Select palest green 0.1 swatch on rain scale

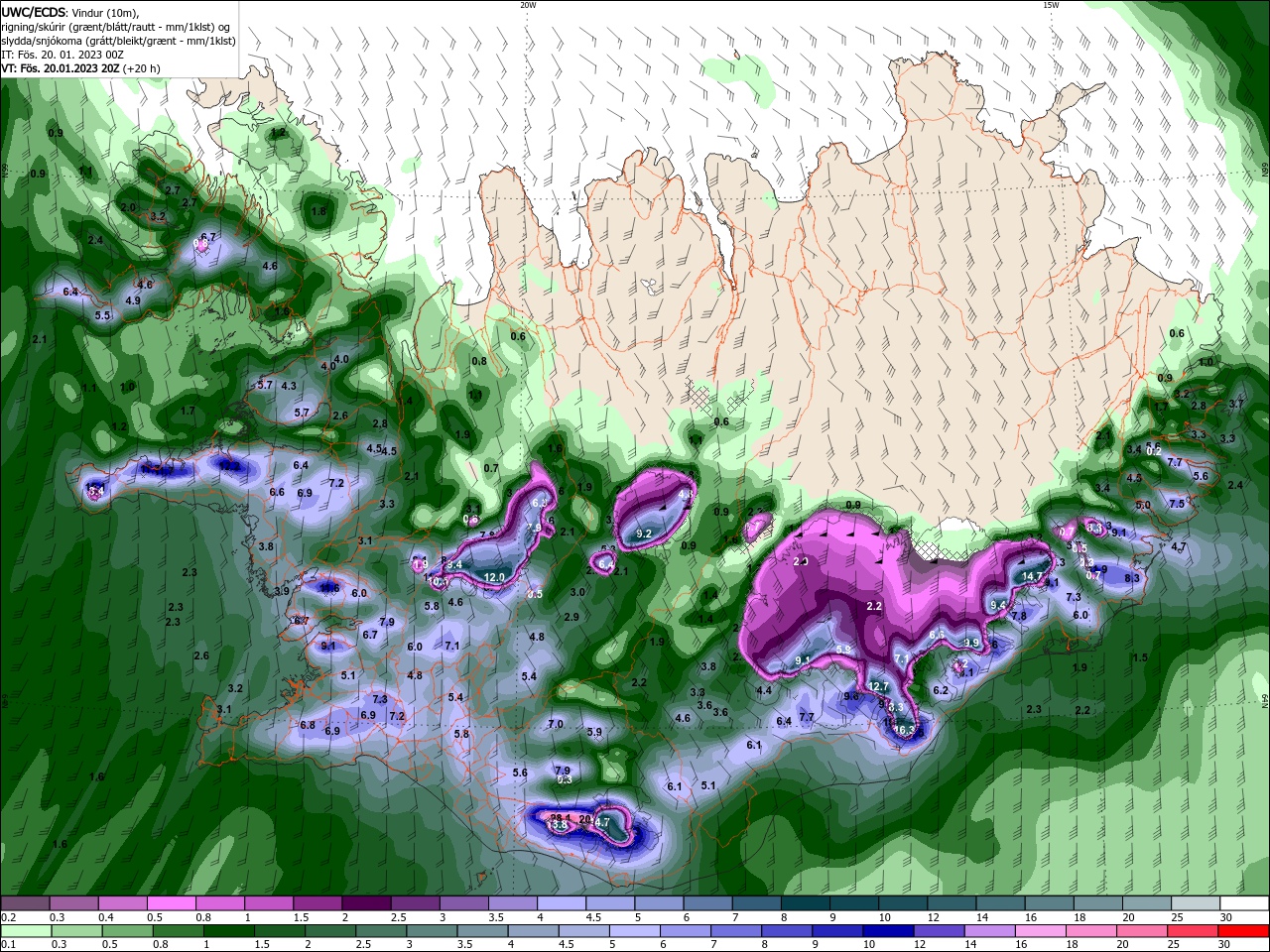pyautogui.click(x=25, y=931)
